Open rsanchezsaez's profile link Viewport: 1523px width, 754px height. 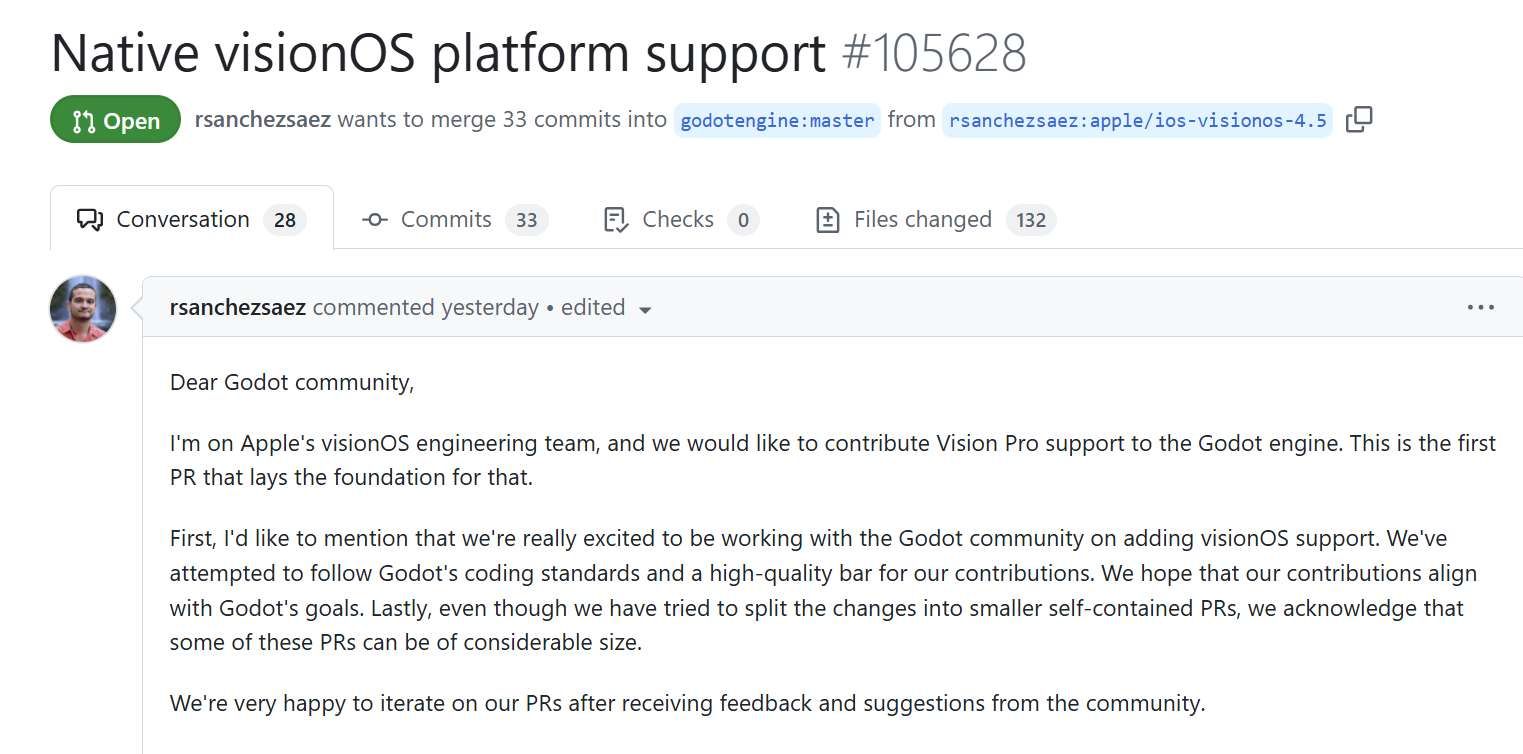tap(237, 307)
